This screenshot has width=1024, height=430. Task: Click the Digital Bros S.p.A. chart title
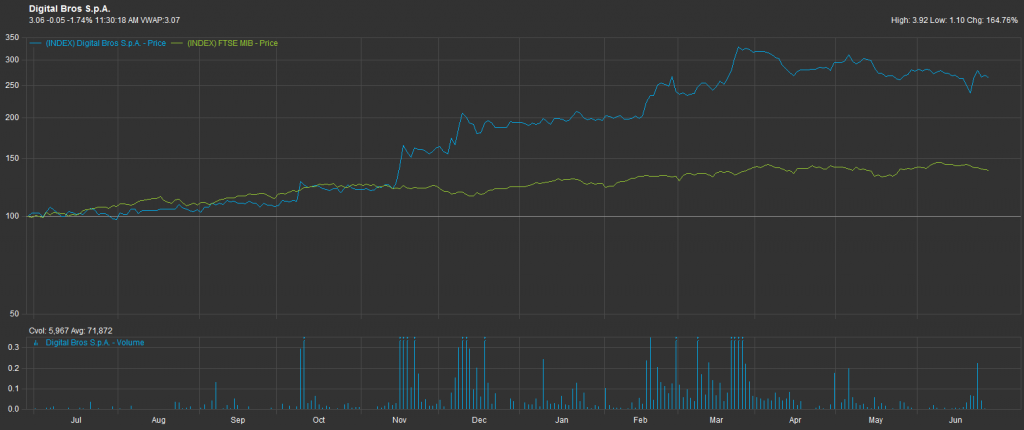69,9
